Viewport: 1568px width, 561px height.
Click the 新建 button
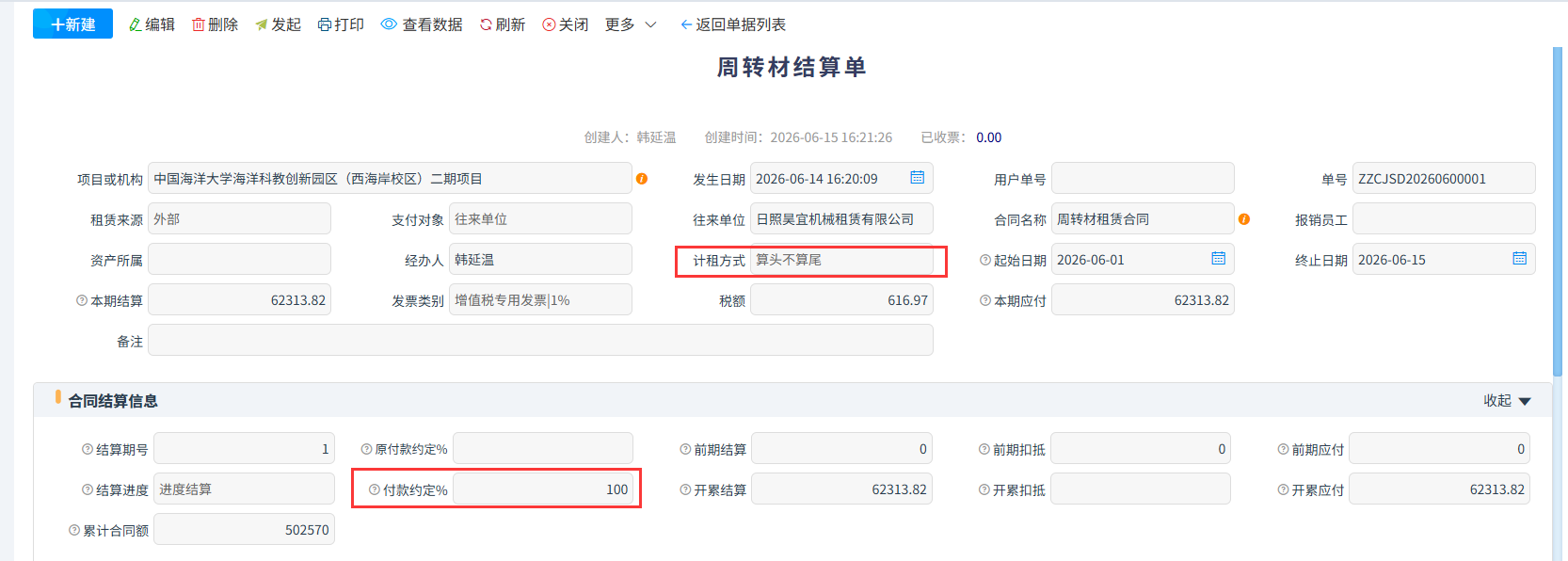tap(72, 24)
